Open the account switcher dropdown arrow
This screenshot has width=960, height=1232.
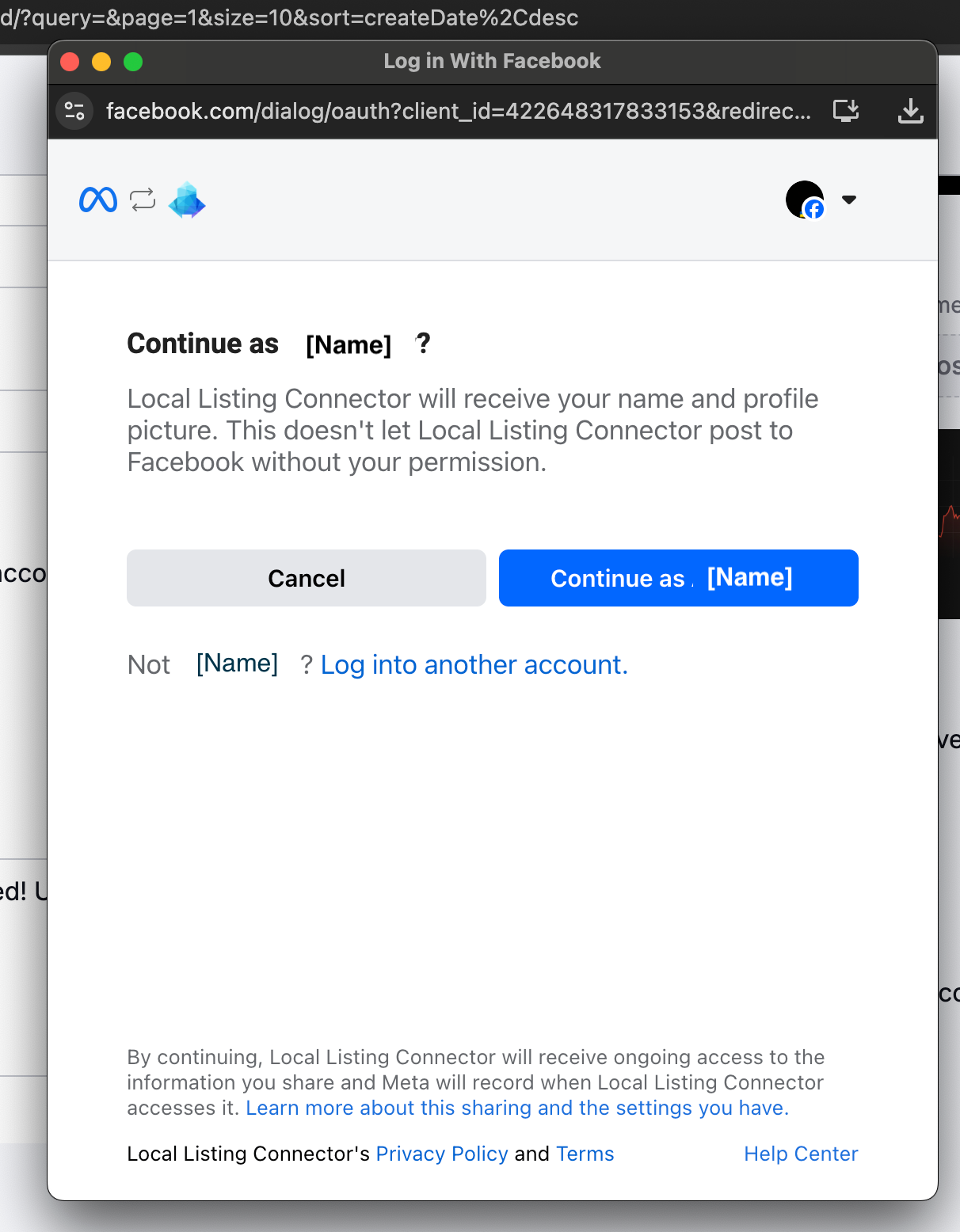[x=848, y=200]
